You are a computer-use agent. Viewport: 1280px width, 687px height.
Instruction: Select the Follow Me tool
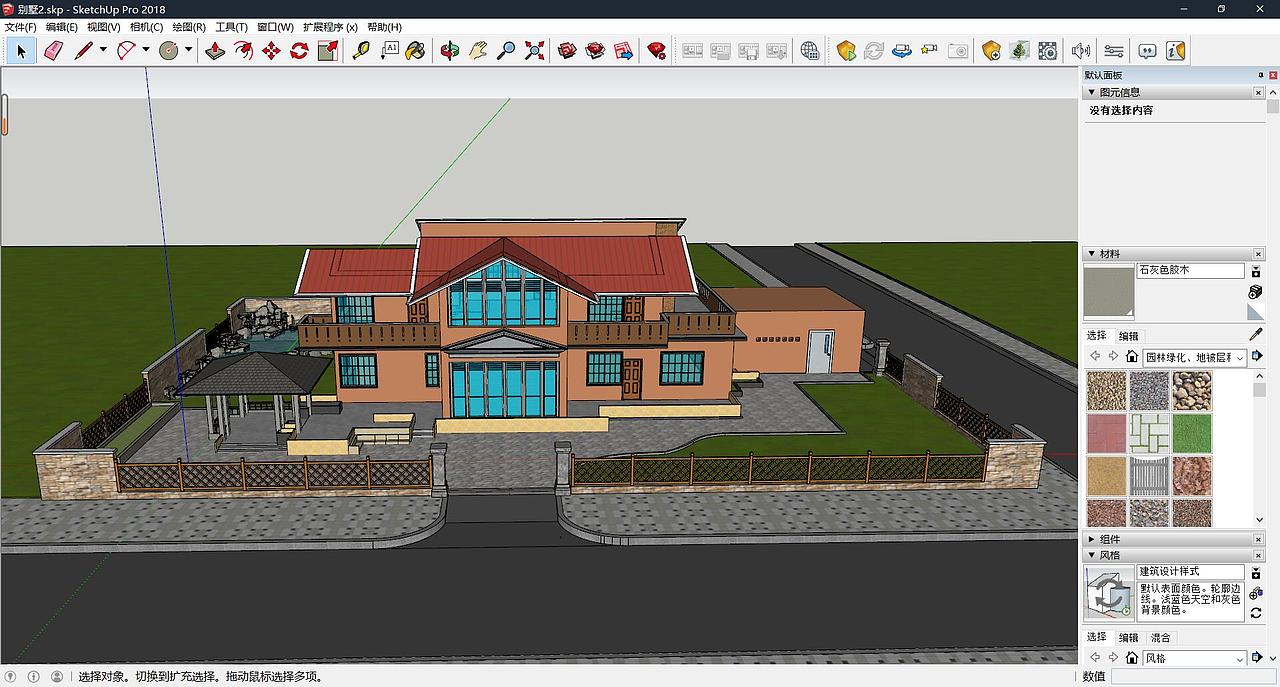pyautogui.click(x=243, y=50)
